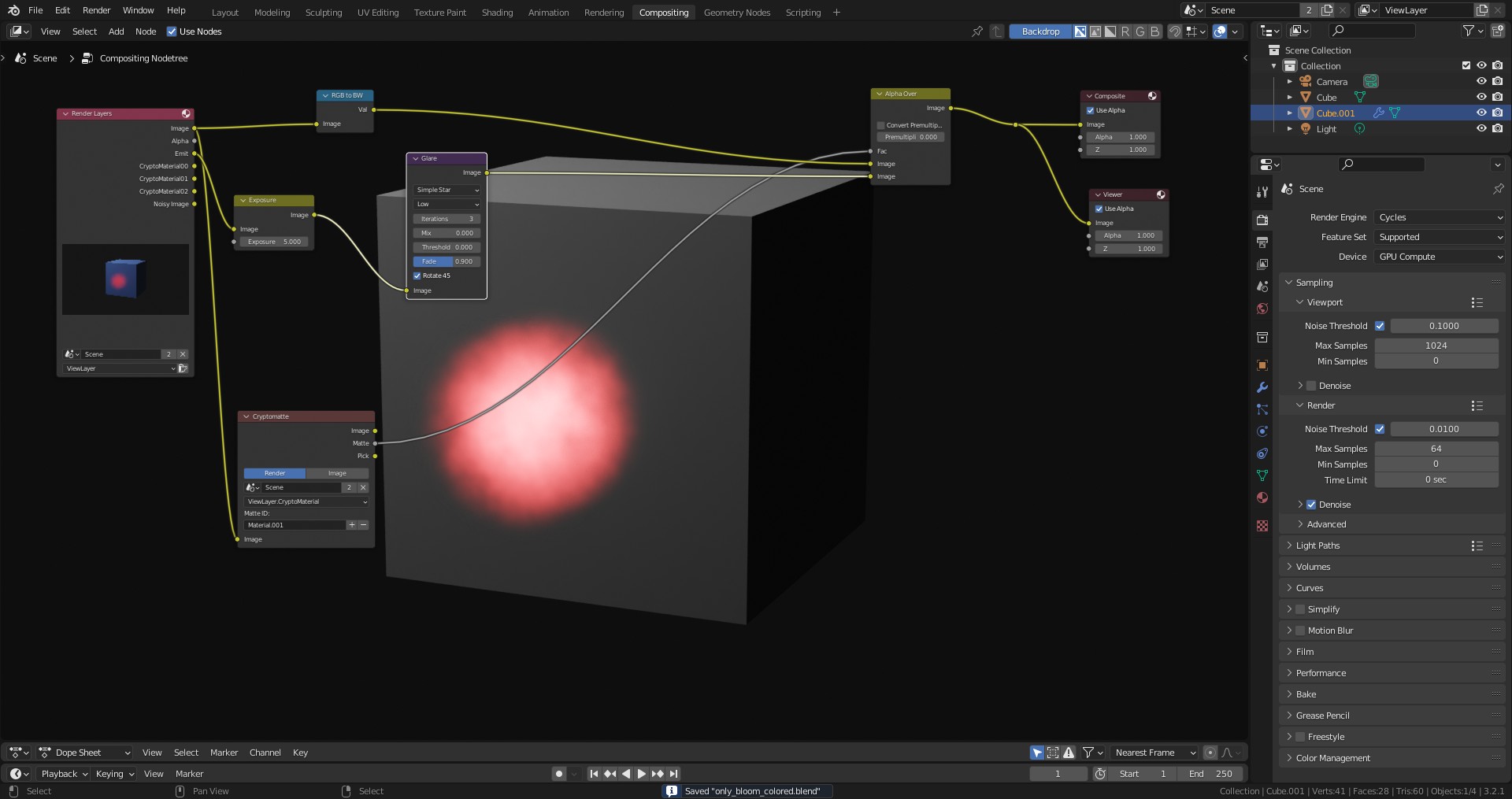
Task: Open the Material properties tab icon
Action: pos(1262,498)
